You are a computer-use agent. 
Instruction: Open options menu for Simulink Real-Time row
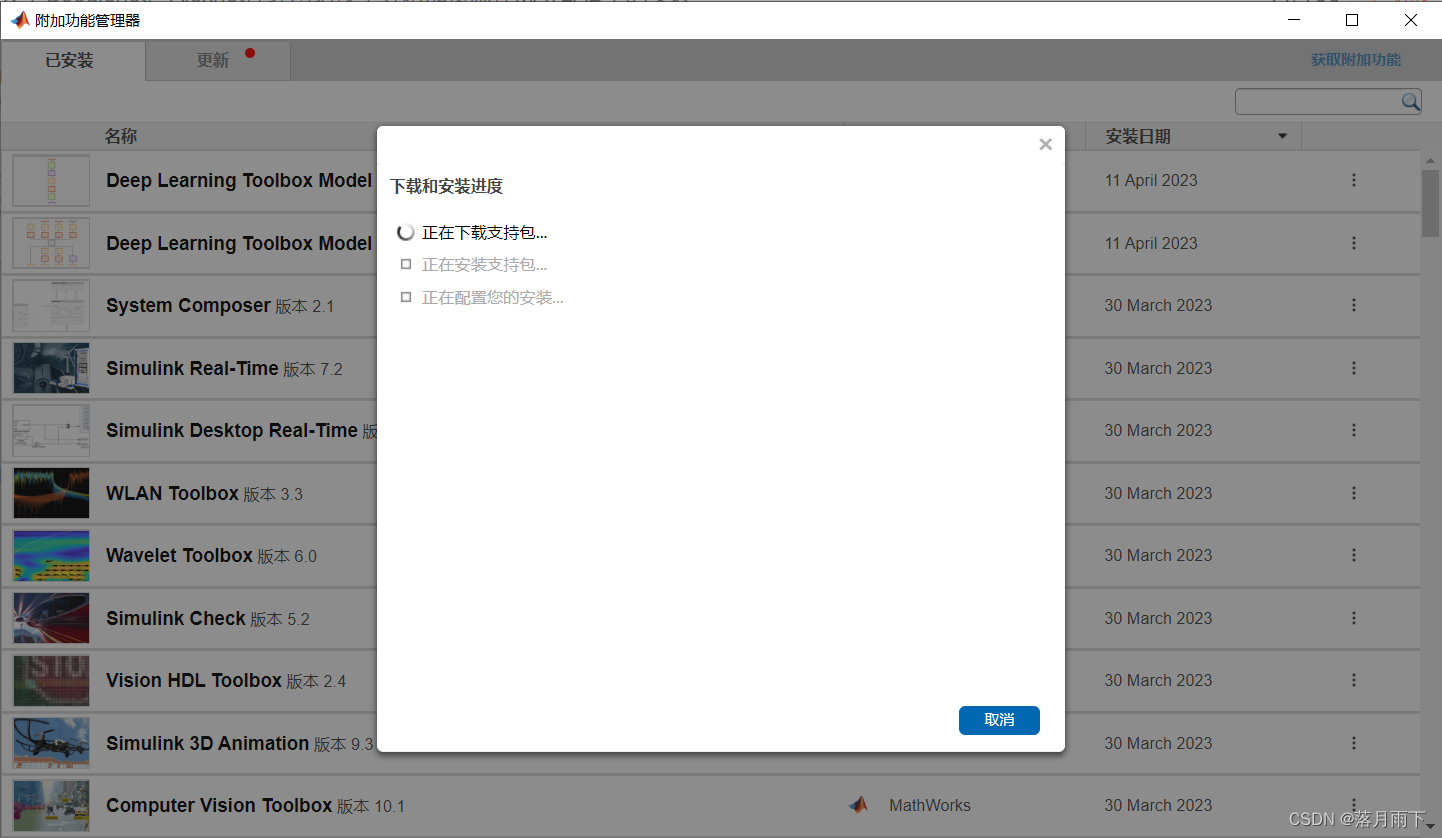coord(1354,368)
